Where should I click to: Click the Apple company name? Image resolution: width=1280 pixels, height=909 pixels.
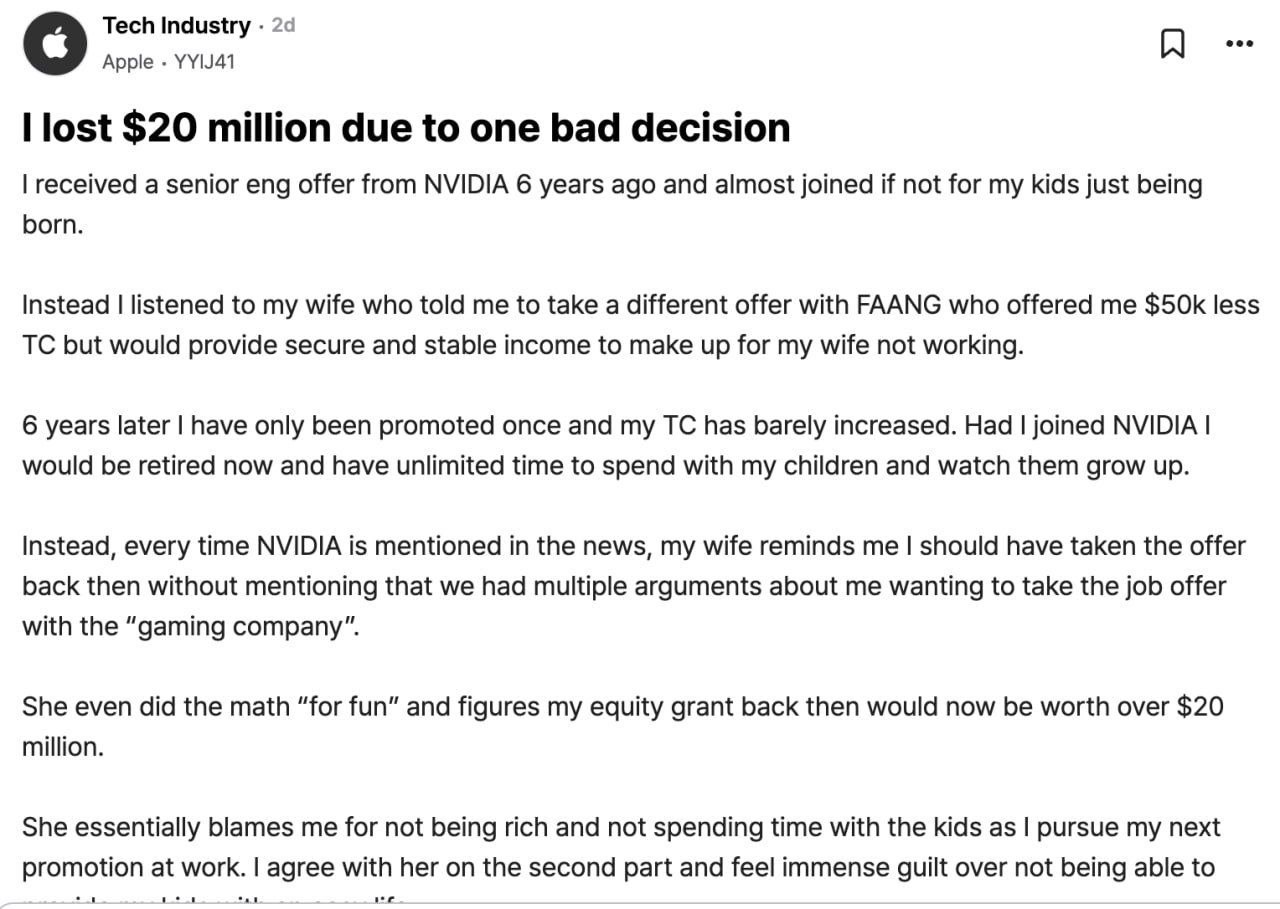(128, 62)
